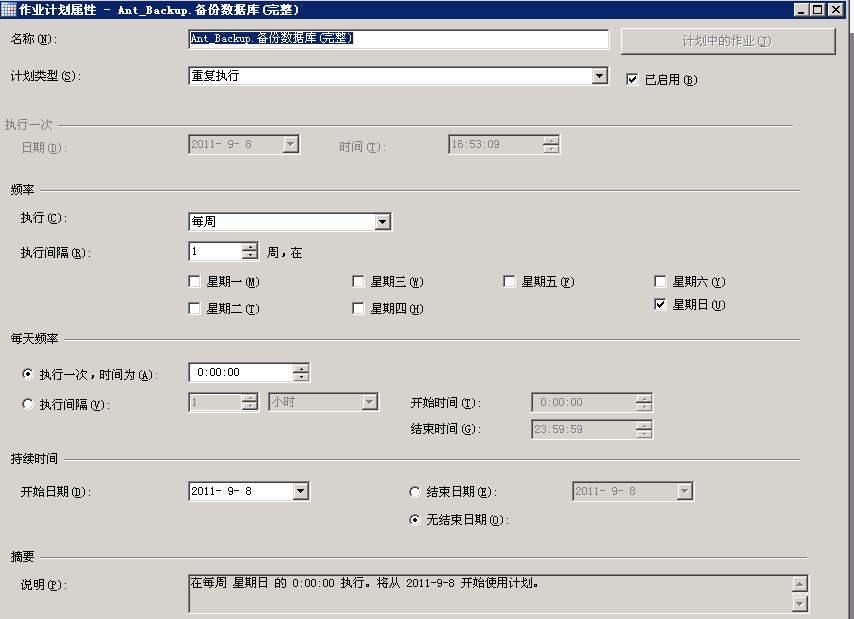Select the 执行间隔 daily frequency radio button
The height and width of the screenshot is (619, 854).
click(x=28, y=404)
